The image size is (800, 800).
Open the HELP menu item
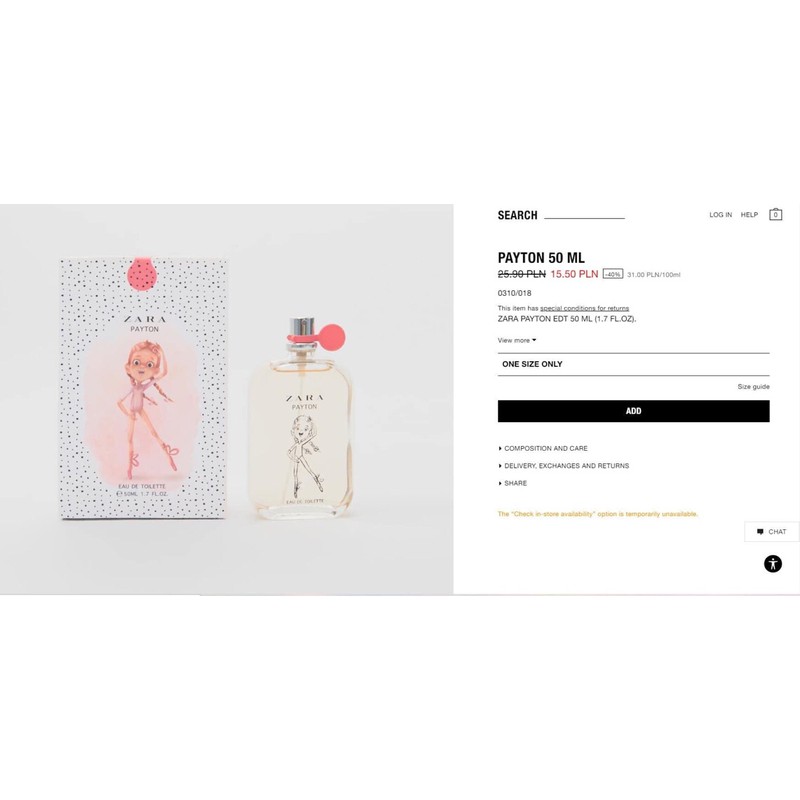point(749,215)
